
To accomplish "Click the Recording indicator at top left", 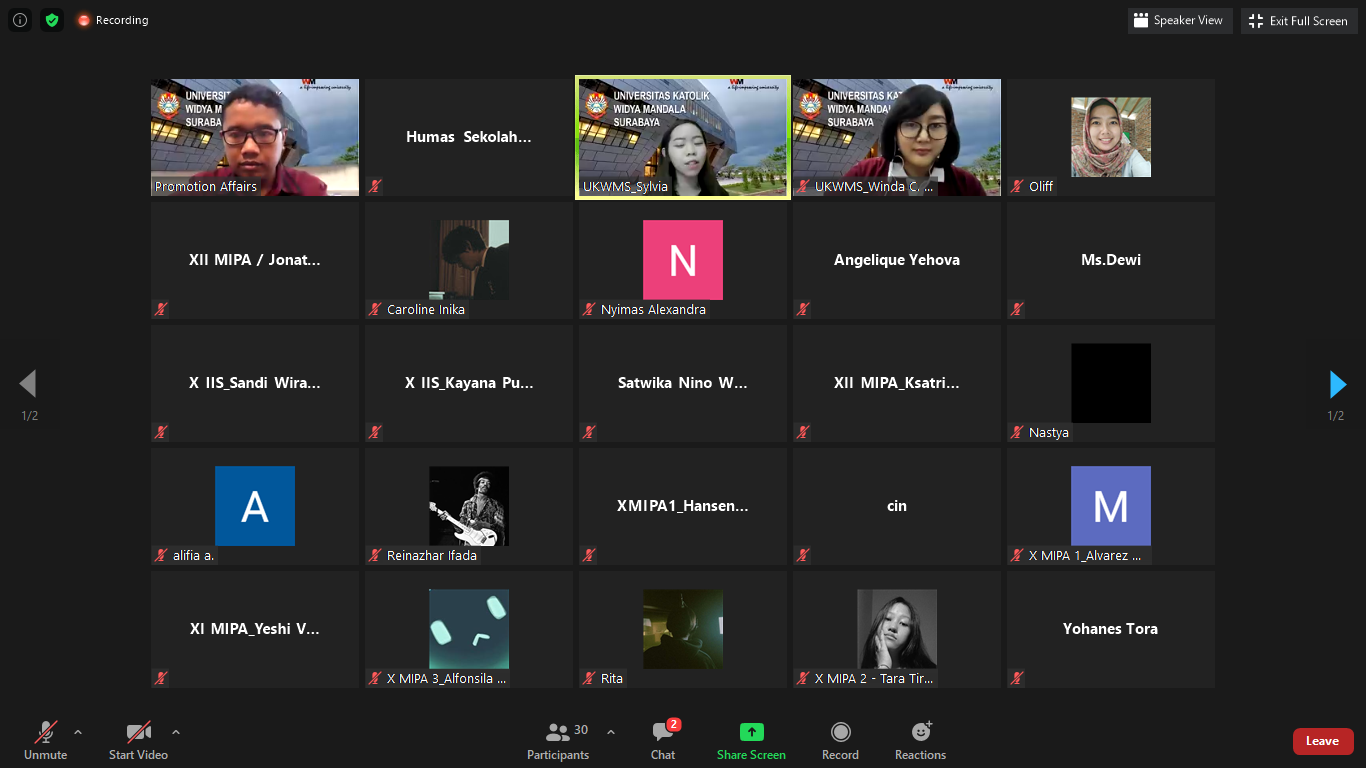I will click(113, 20).
